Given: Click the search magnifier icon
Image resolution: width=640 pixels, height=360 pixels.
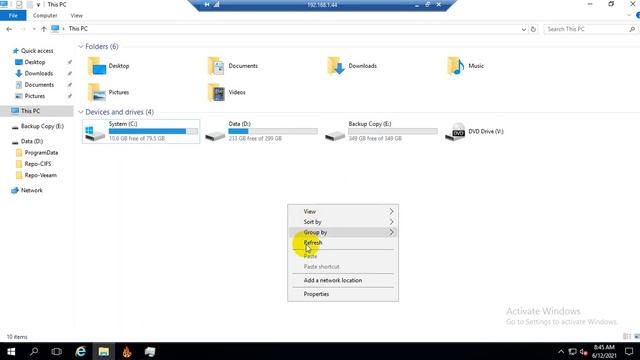Looking at the screenshot, I should (632, 29).
